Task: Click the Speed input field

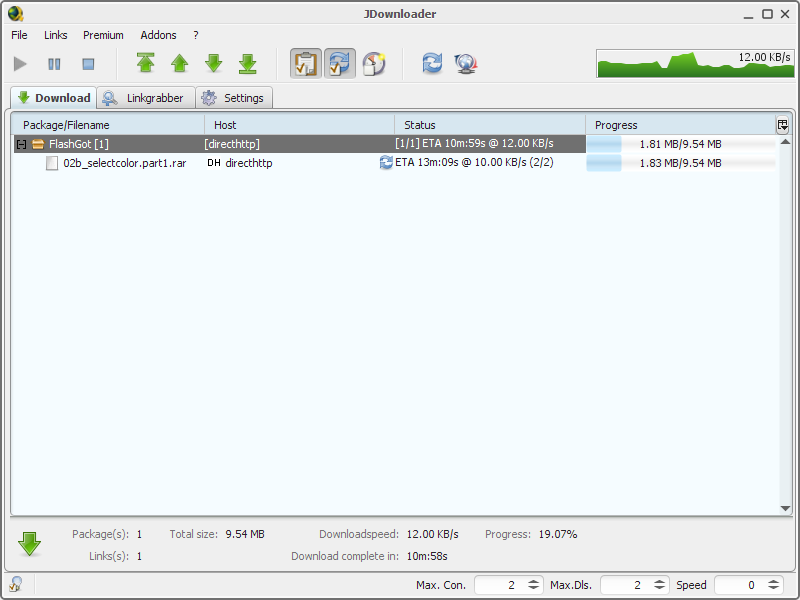Action: [x=745, y=585]
